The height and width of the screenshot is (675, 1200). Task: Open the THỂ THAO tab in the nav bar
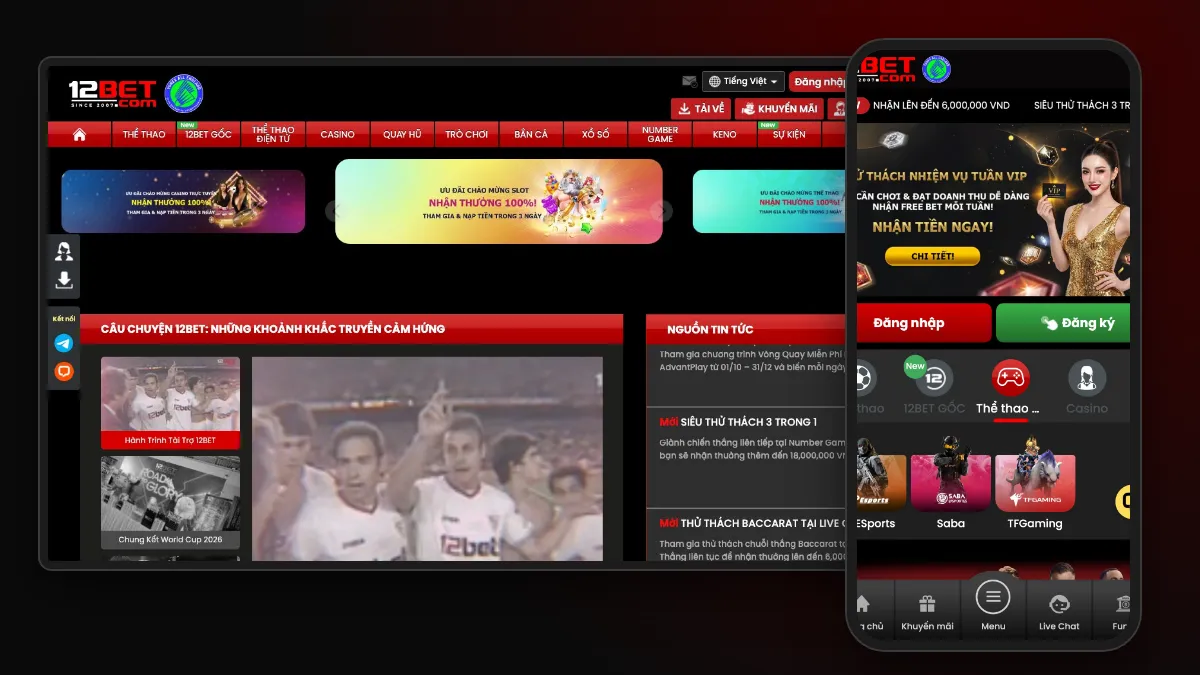tap(144, 134)
